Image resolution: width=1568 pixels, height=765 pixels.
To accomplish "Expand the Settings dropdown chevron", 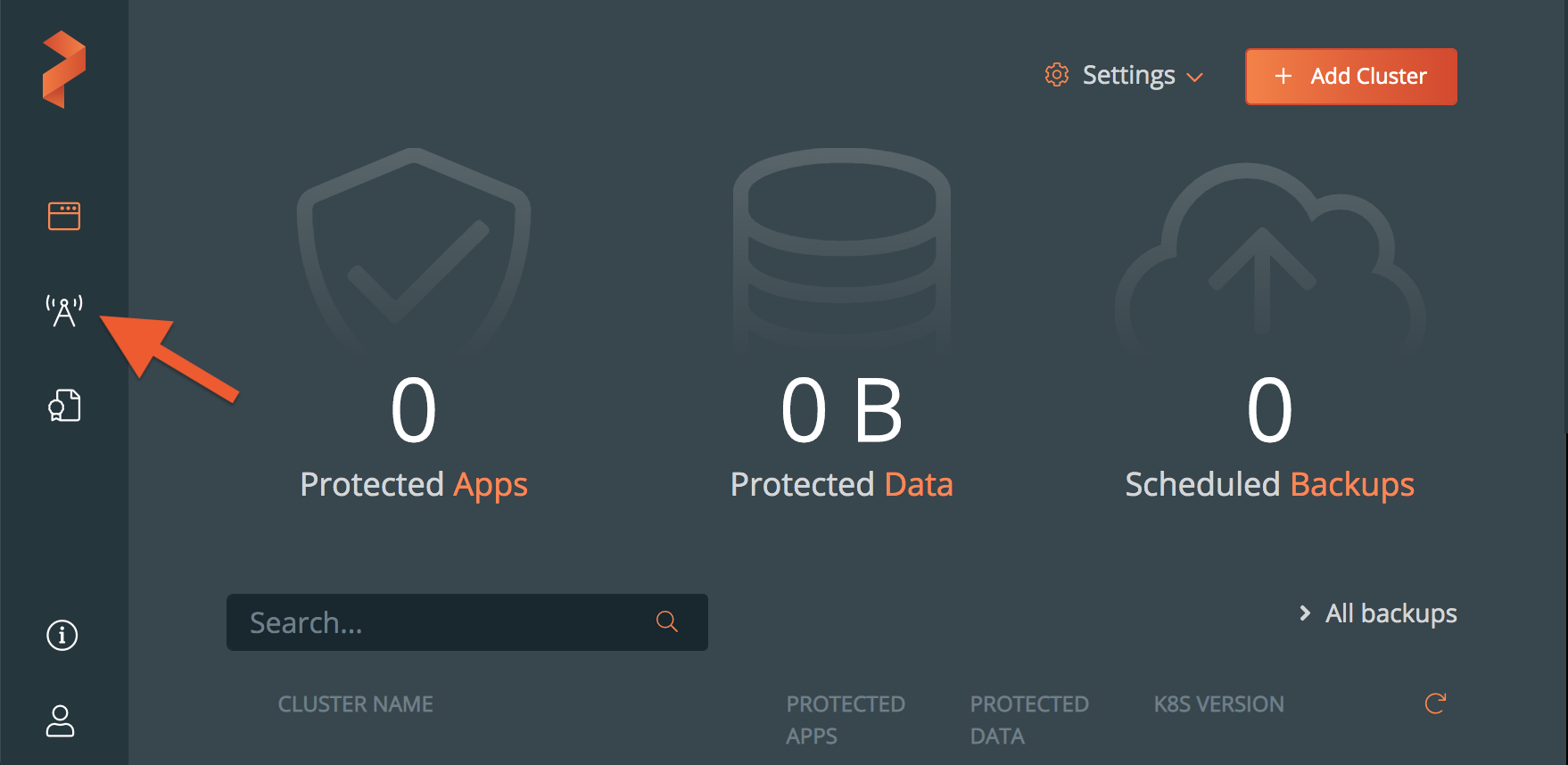I will (1195, 78).
